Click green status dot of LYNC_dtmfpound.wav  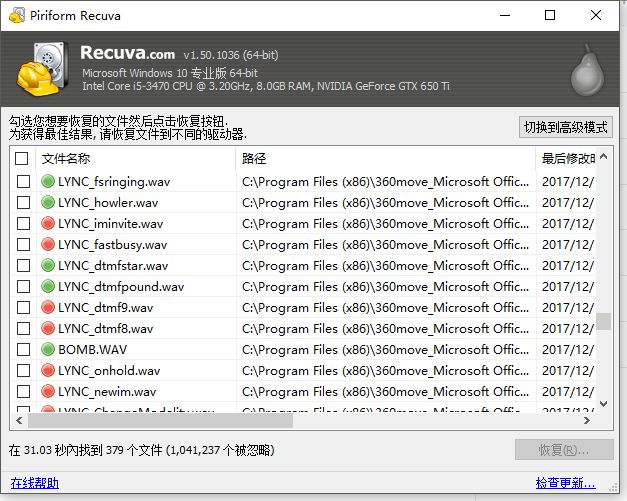click(x=48, y=286)
